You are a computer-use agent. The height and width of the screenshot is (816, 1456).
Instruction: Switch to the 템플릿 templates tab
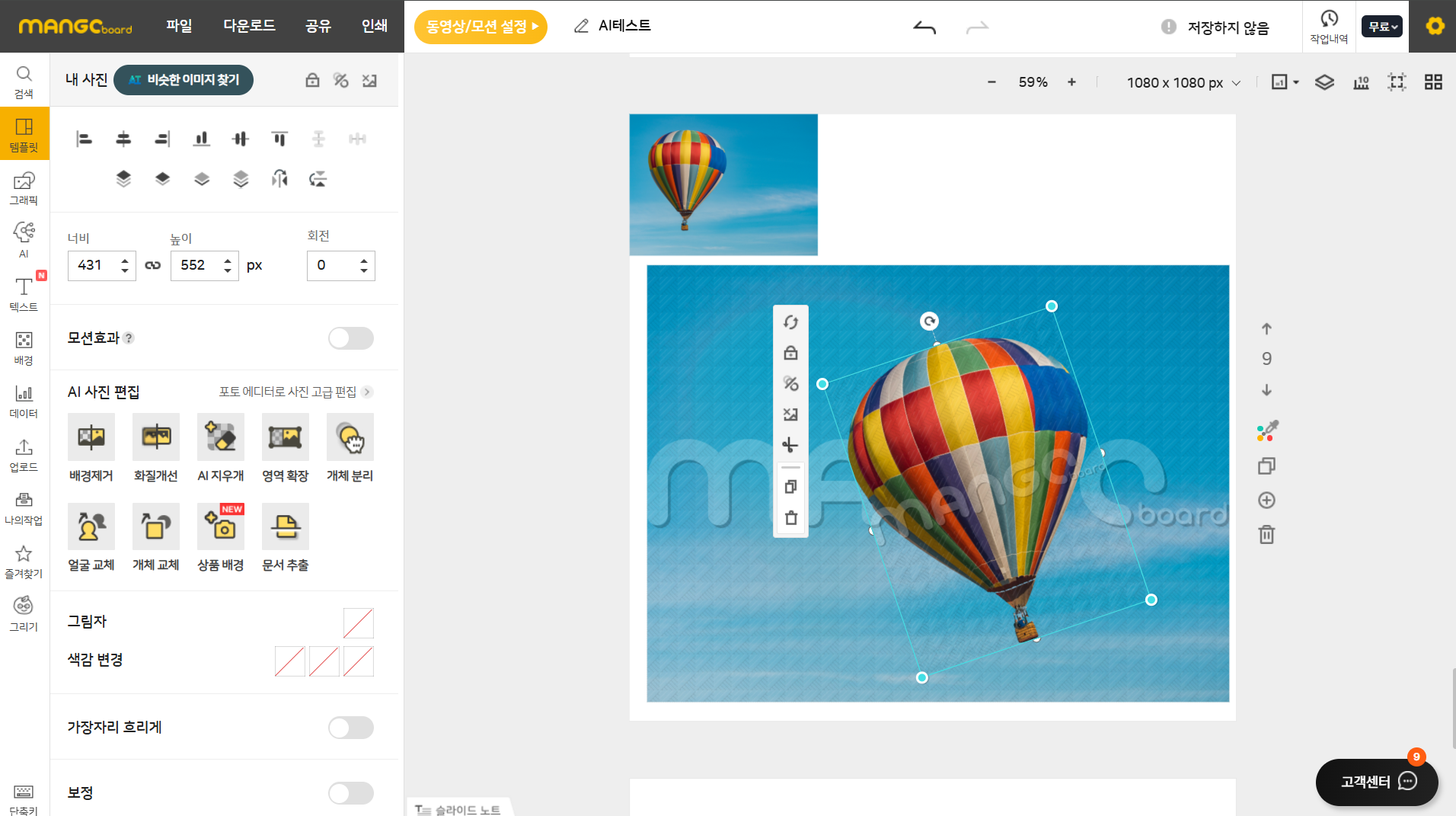point(24,133)
